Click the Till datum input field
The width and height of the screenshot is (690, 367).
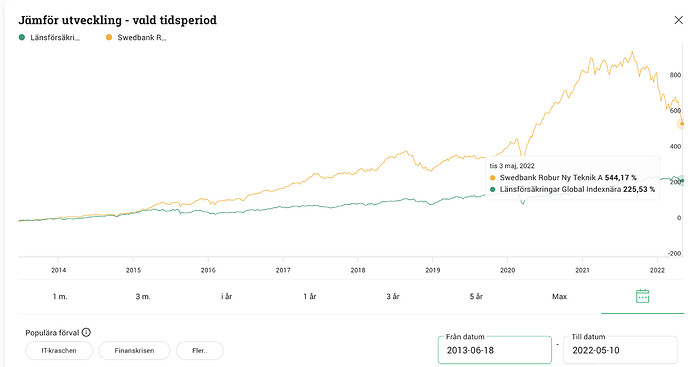(x=620, y=350)
